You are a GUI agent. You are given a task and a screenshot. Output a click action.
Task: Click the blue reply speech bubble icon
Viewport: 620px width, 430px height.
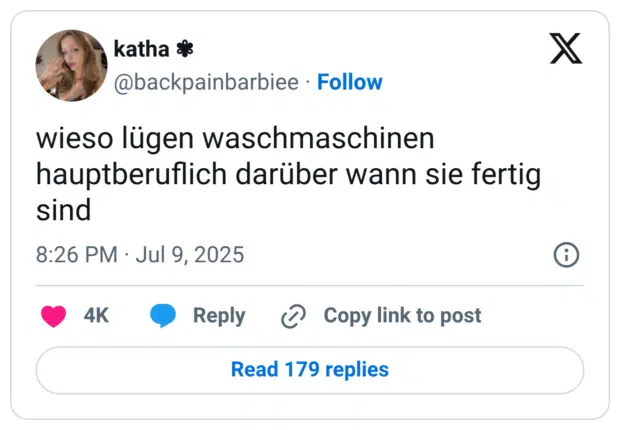163,316
